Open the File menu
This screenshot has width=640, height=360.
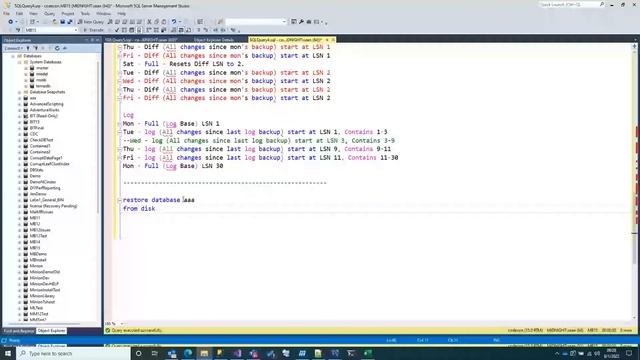tap(7, 13)
